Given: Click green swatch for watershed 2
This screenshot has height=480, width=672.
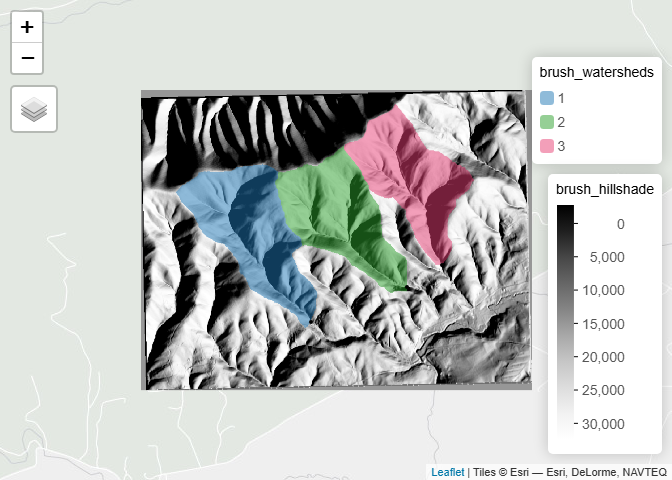Looking at the screenshot, I should 547,122.
